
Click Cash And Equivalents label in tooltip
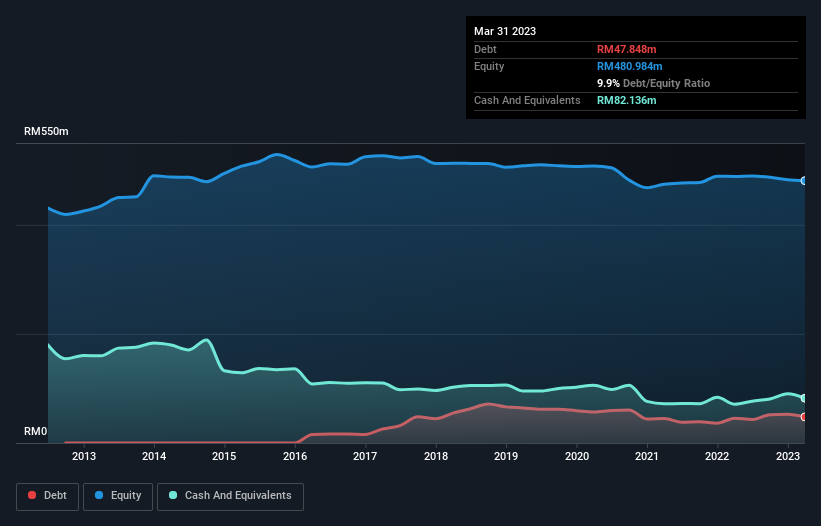tap(527, 100)
